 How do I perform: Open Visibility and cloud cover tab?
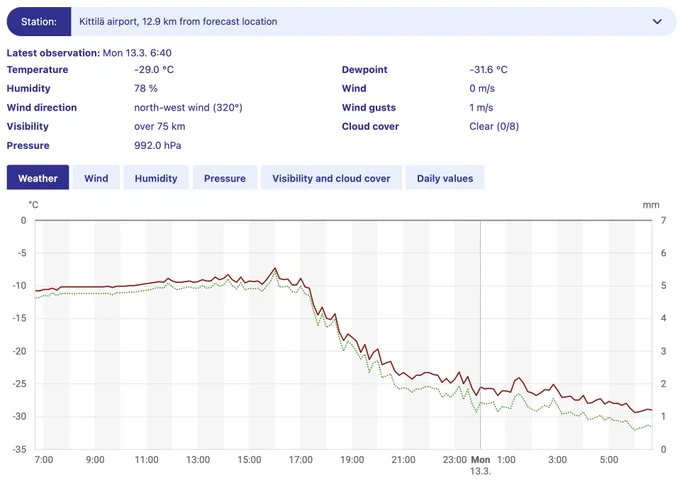pyautogui.click(x=331, y=178)
